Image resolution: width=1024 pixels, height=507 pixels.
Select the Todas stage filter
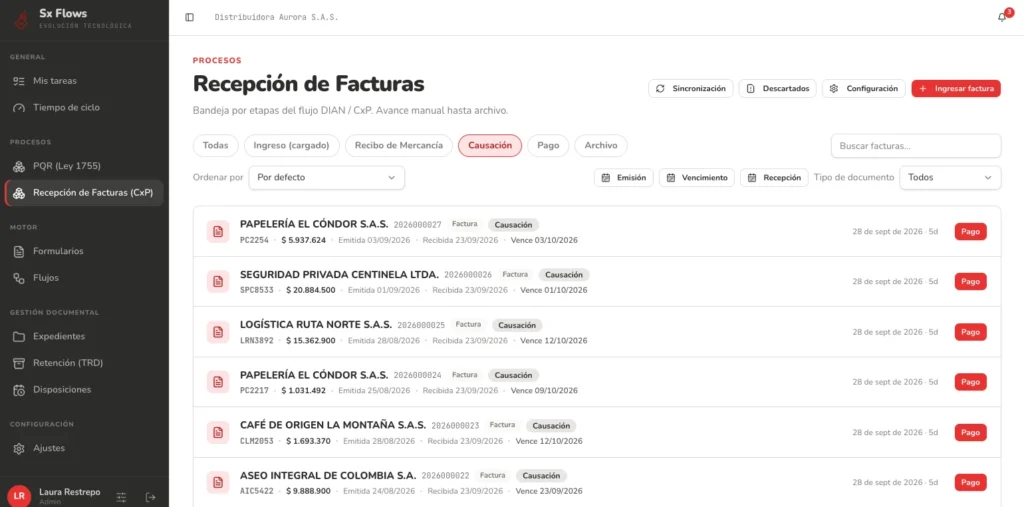tap(216, 145)
